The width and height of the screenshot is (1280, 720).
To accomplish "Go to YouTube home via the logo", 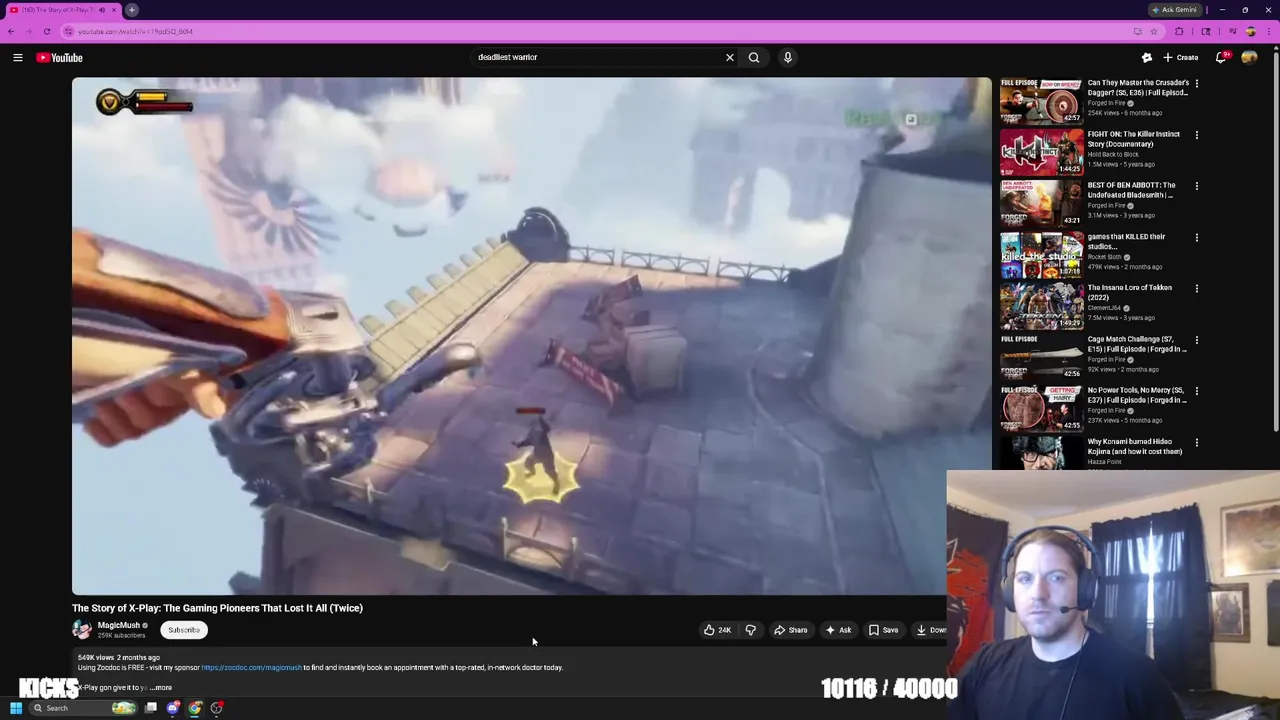I will pos(60,58).
